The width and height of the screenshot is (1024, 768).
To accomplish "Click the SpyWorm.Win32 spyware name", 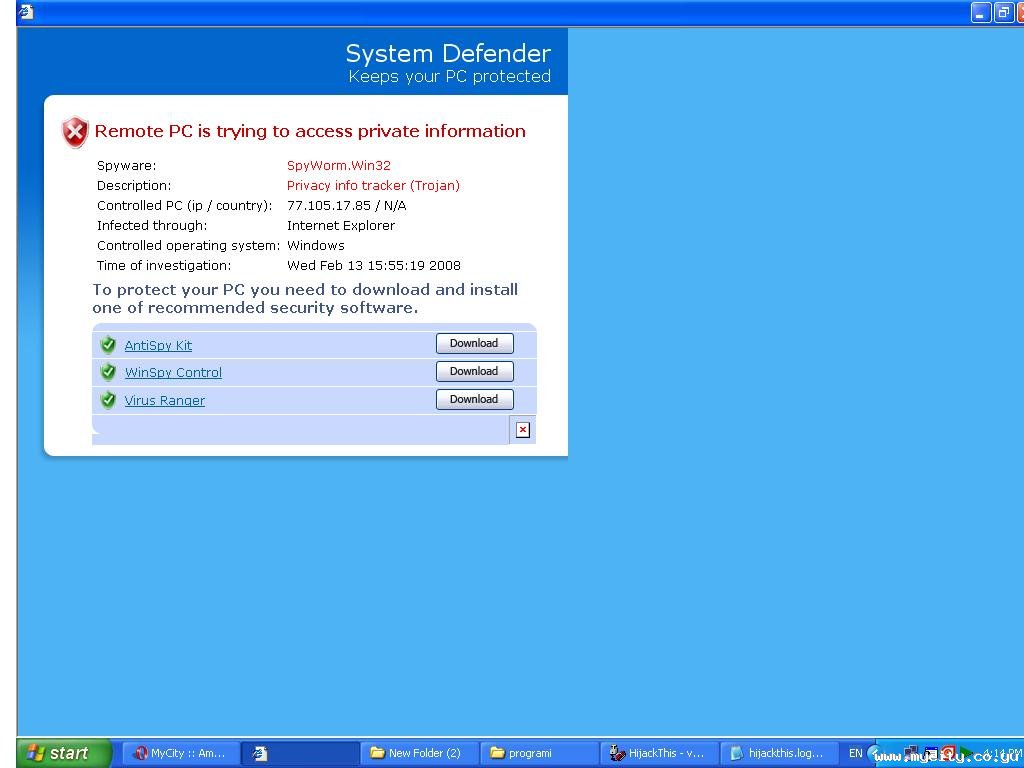I will (x=338, y=165).
